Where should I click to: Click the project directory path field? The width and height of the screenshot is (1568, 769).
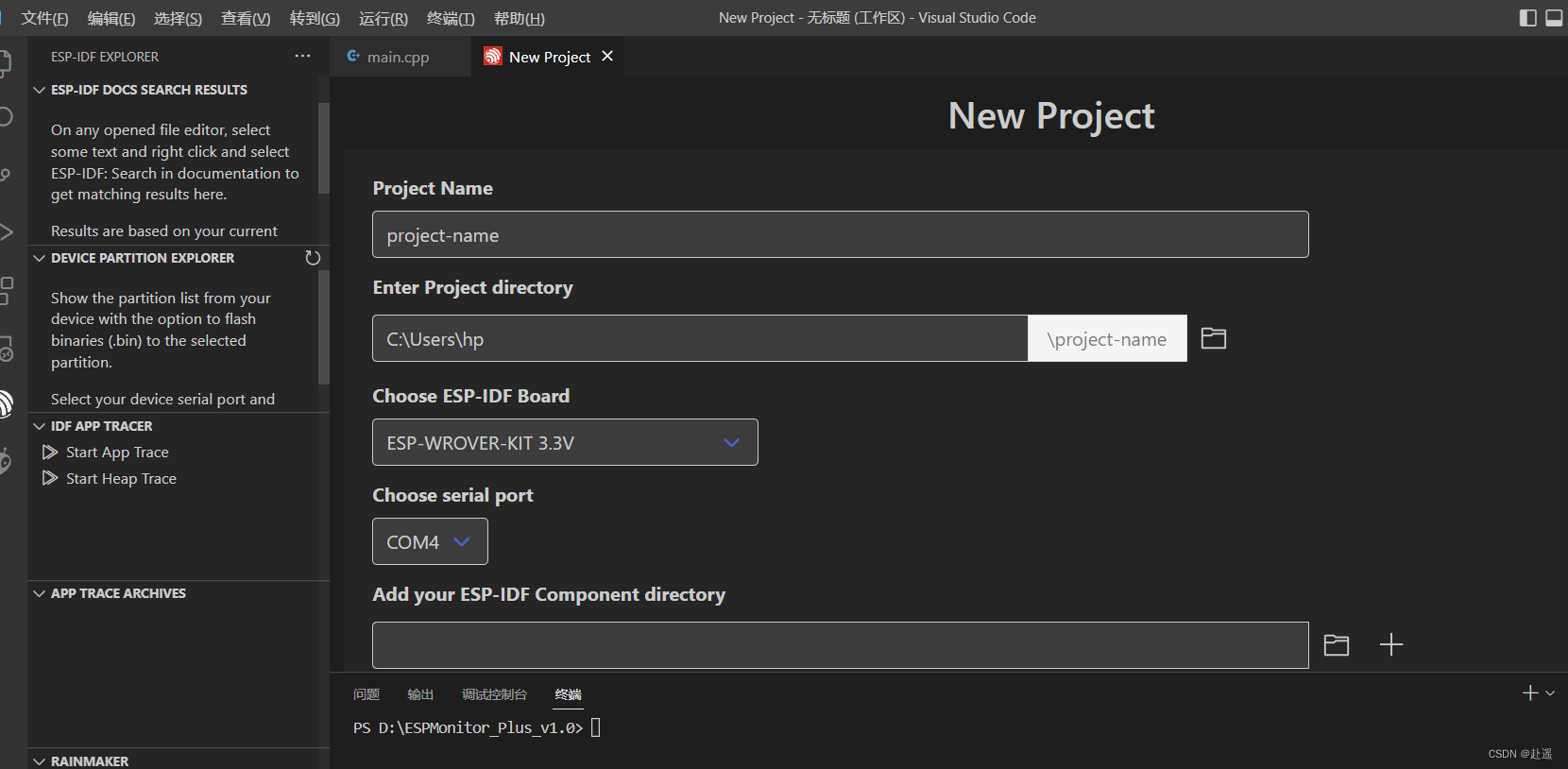(700, 338)
